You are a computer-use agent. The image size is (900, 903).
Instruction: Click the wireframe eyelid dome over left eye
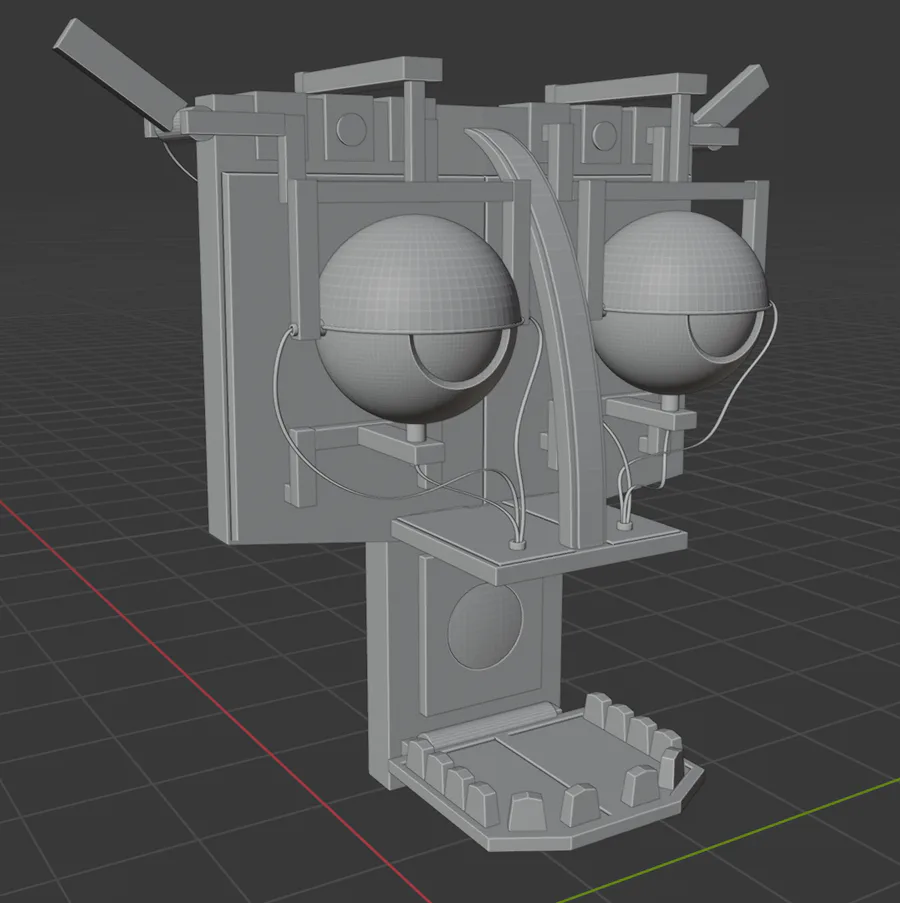pyautogui.click(x=419, y=276)
